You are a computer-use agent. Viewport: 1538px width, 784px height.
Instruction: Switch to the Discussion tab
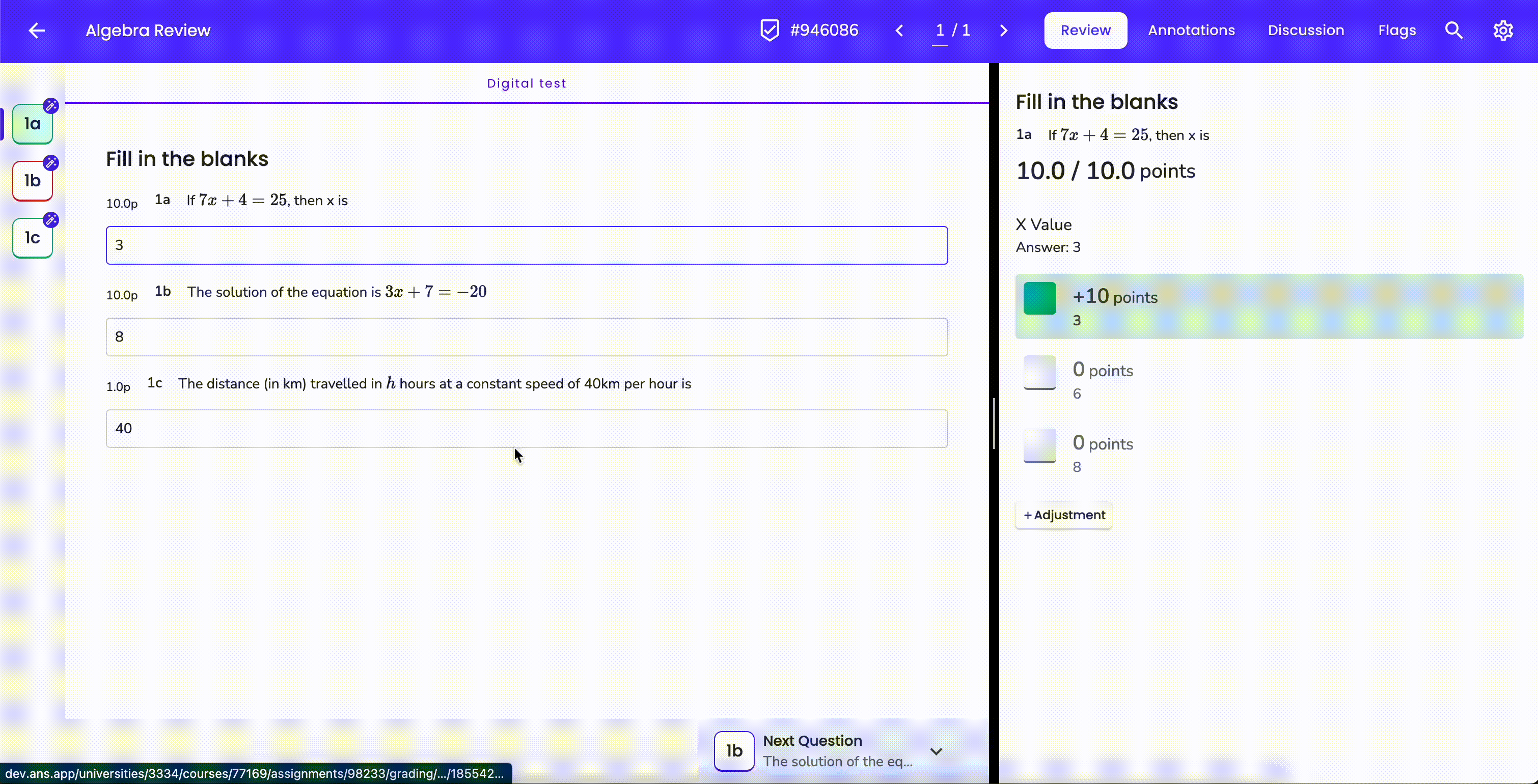click(1306, 31)
